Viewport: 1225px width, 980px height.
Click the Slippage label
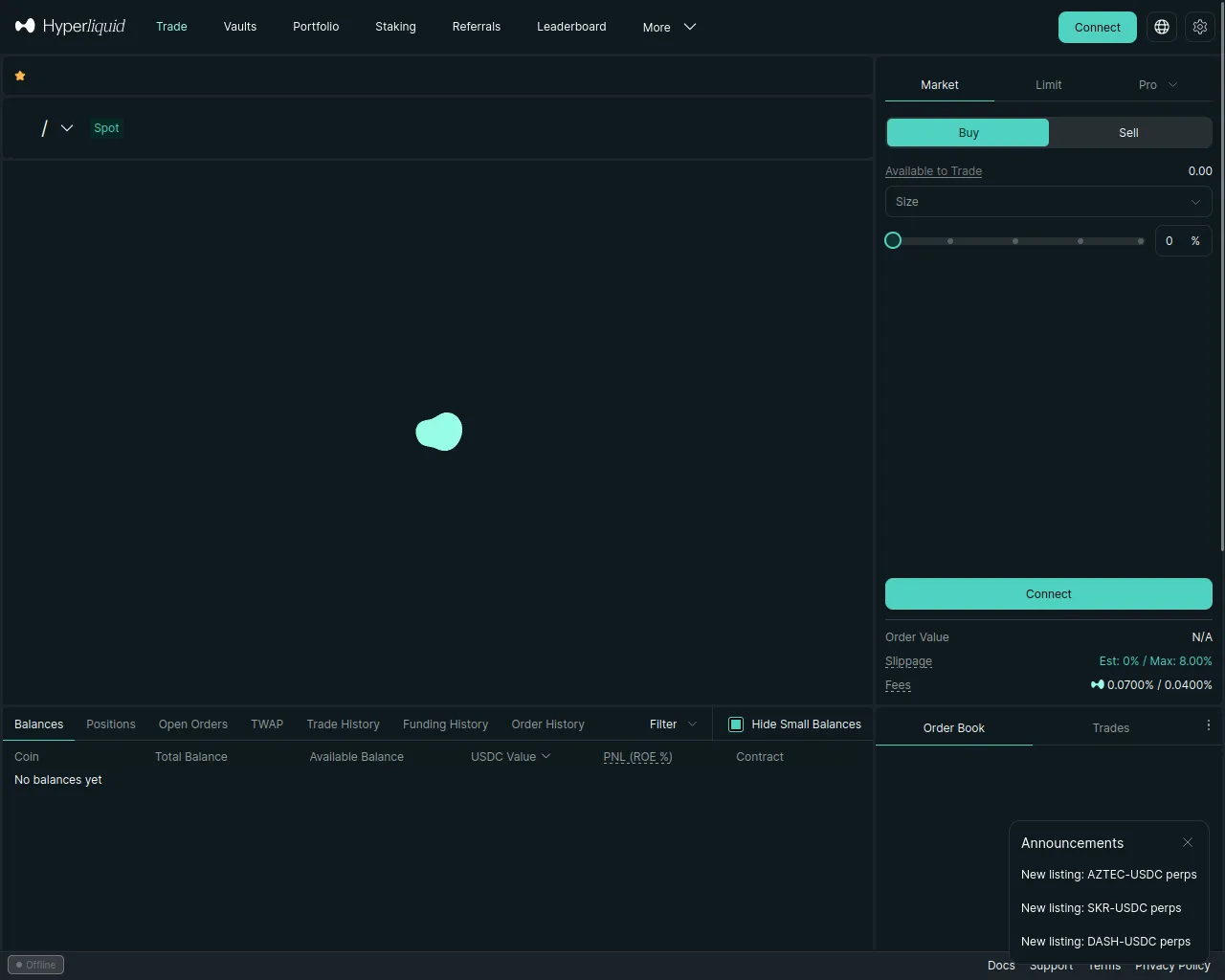pos(908,661)
